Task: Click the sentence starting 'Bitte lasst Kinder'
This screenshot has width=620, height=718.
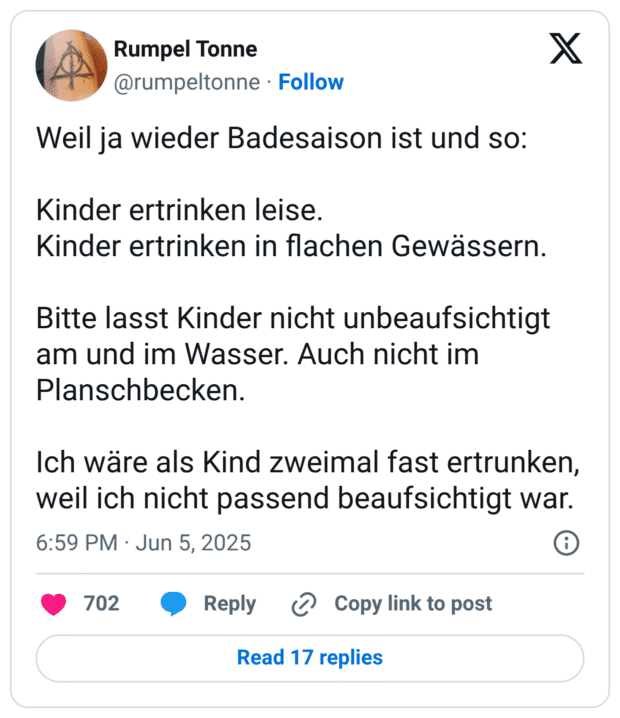Action: coord(293,354)
